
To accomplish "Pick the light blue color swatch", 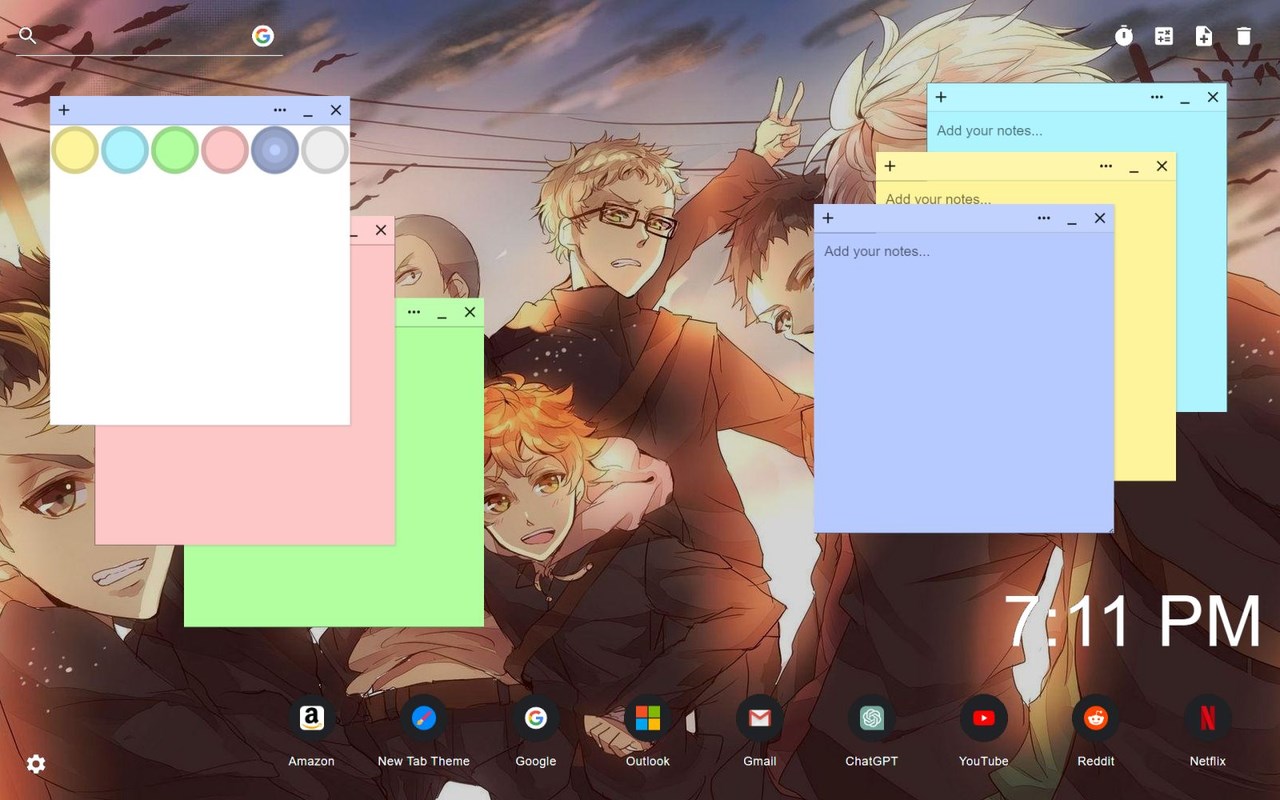I will pos(125,150).
